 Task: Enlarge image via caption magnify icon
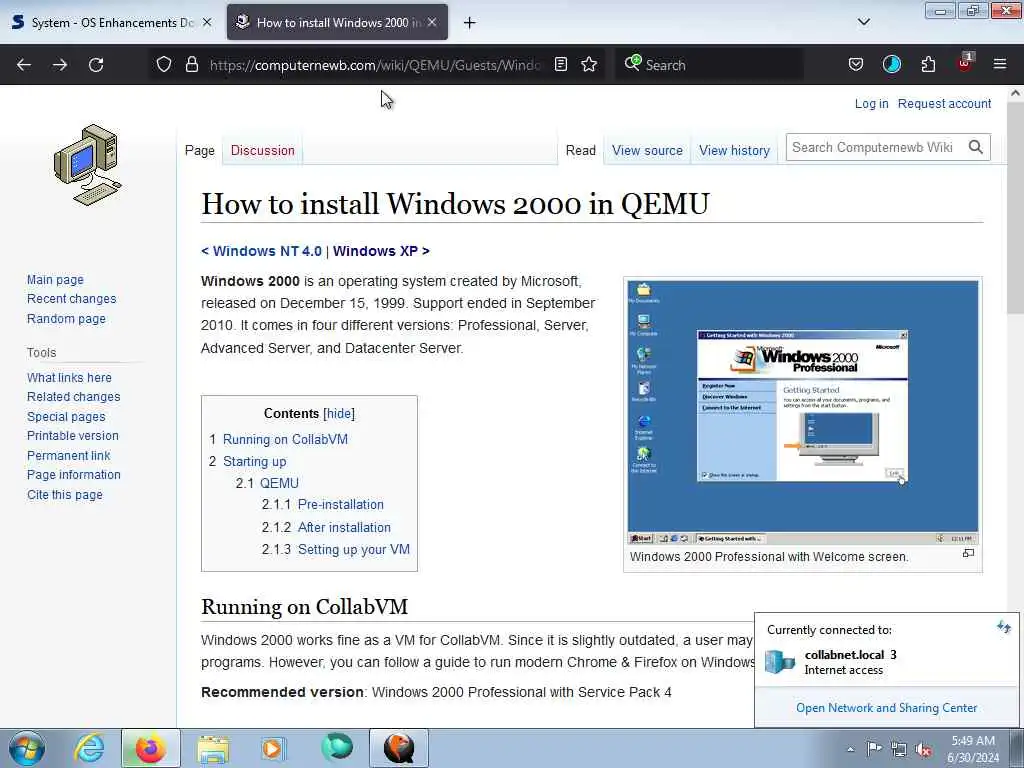tap(968, 554)
